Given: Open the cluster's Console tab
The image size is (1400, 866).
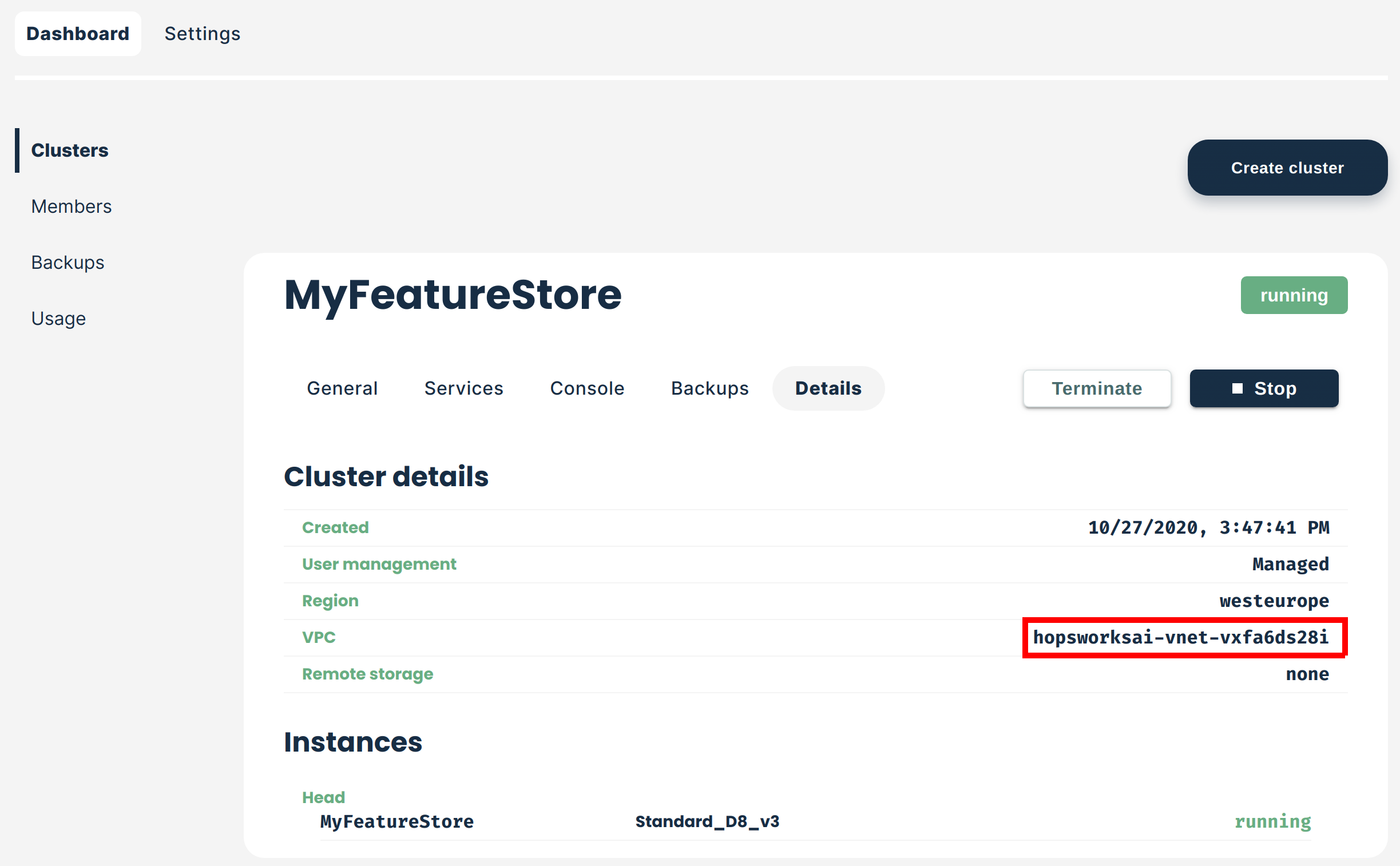Looking at the screenshot, I should tap(586, 388).
